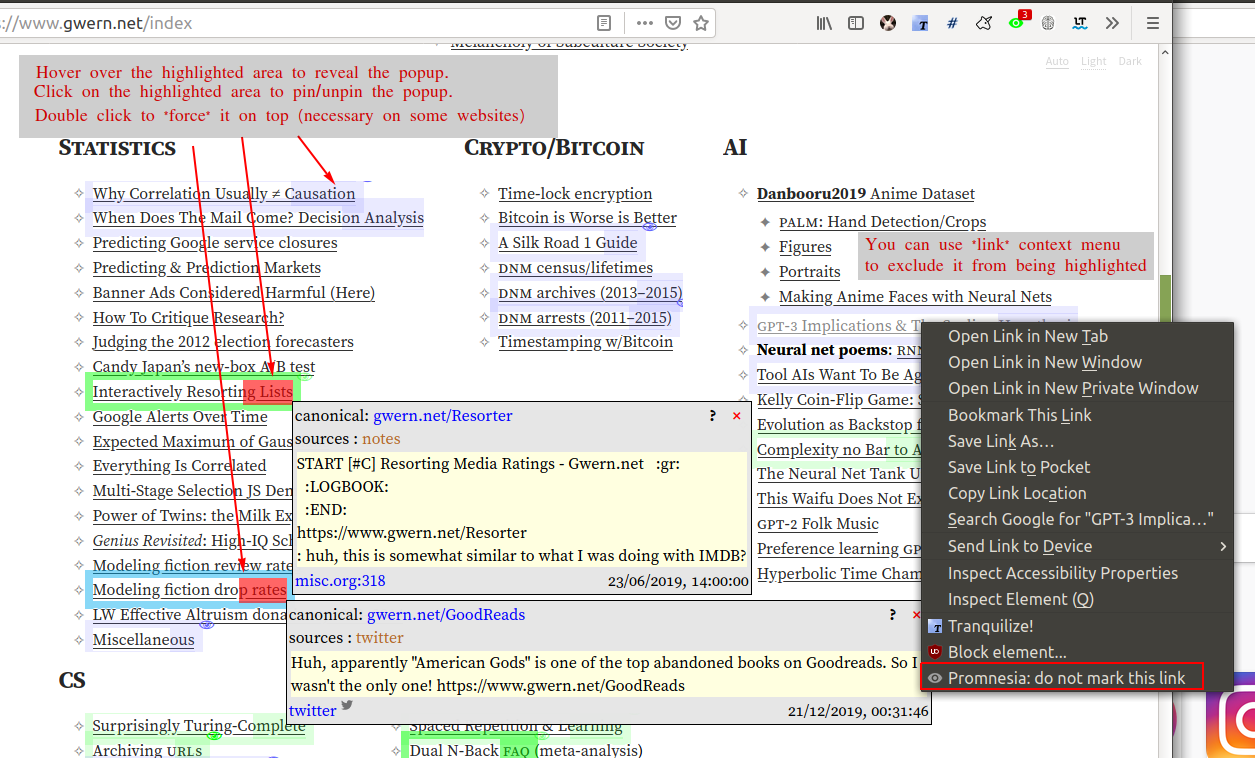Screen dimensions: 1255x758
Task: Expand overflow extensions chevron
Action: tap(1112, 23)
